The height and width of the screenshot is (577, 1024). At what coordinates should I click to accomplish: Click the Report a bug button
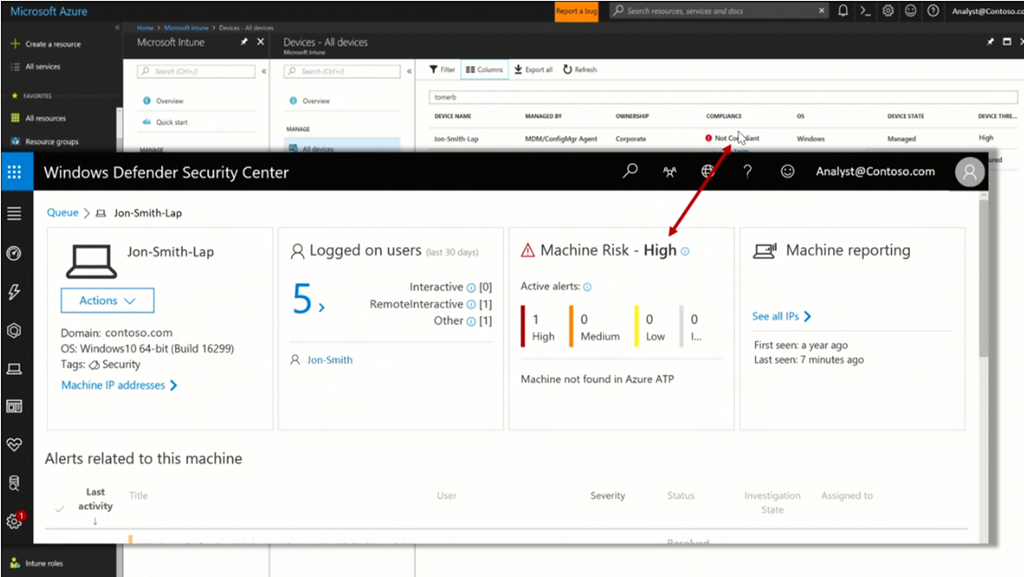click(x=576, y=11)
